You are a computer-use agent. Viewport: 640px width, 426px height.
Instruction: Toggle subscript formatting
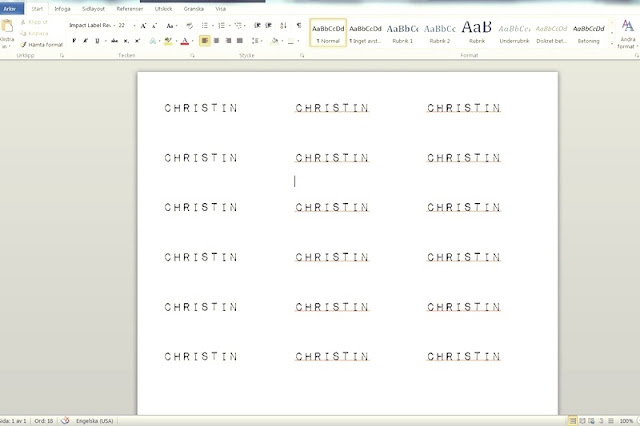(126, 41)
